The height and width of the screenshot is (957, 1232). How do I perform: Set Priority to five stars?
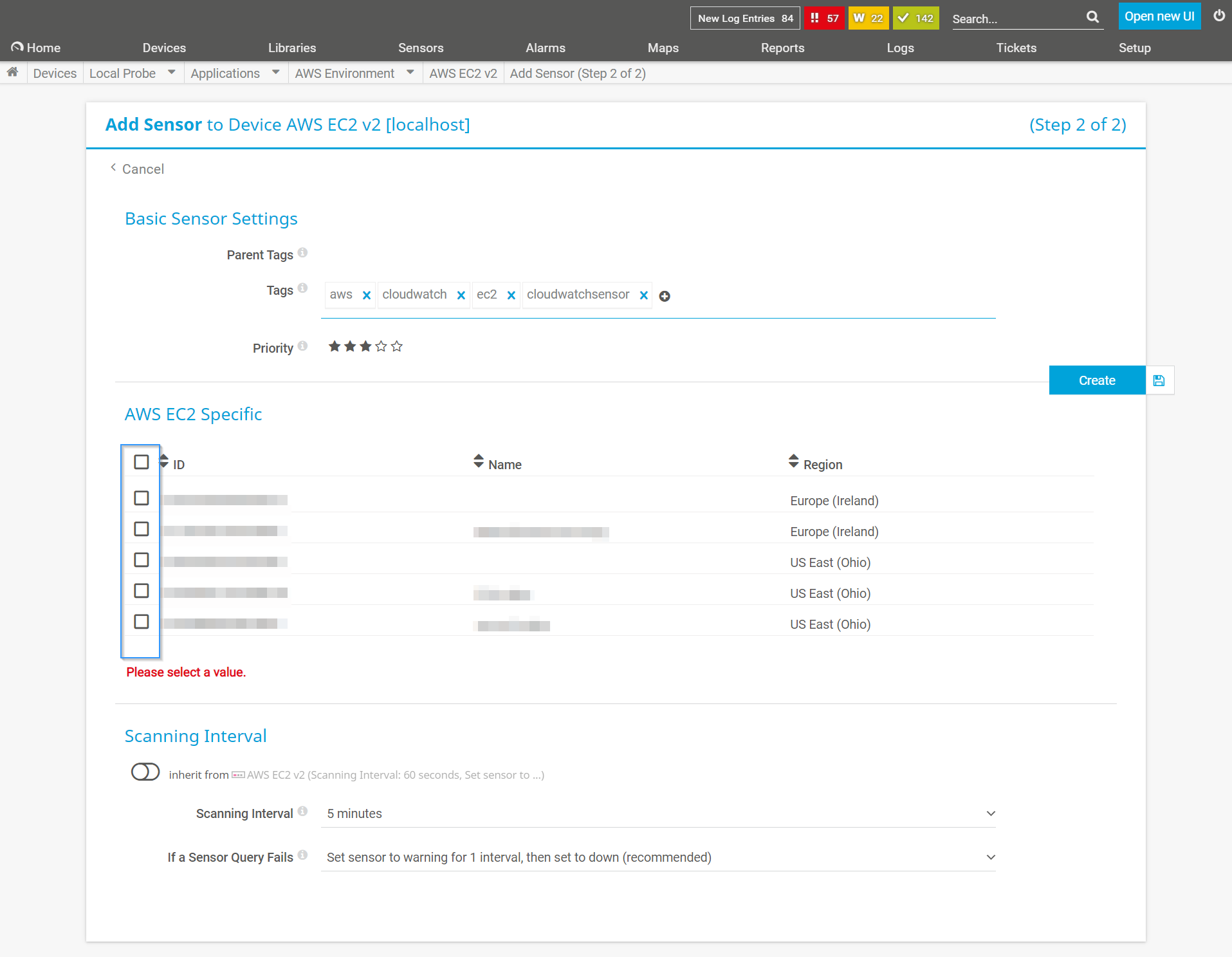click(396, 346)
